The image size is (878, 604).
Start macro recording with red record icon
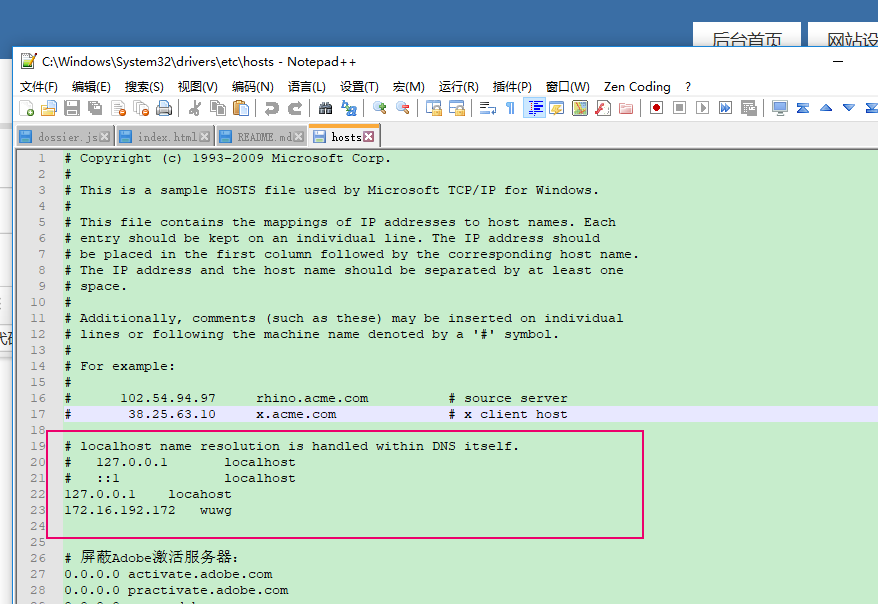tap(656, 107)
